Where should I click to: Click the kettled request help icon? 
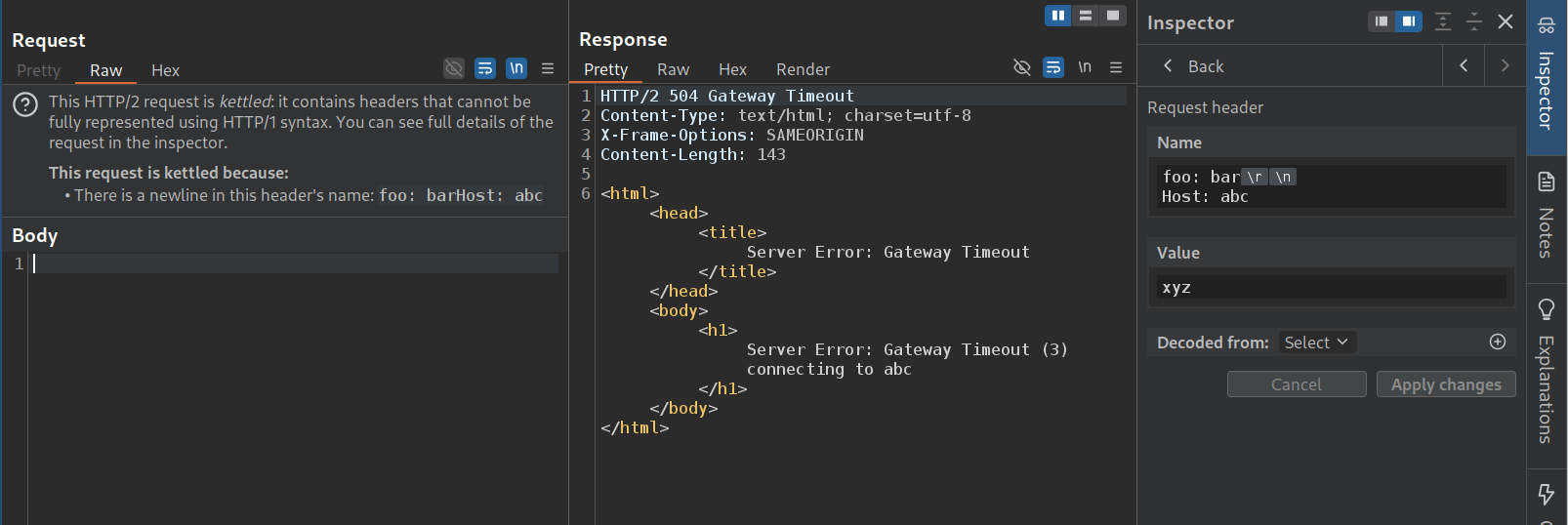pos(25,104)
